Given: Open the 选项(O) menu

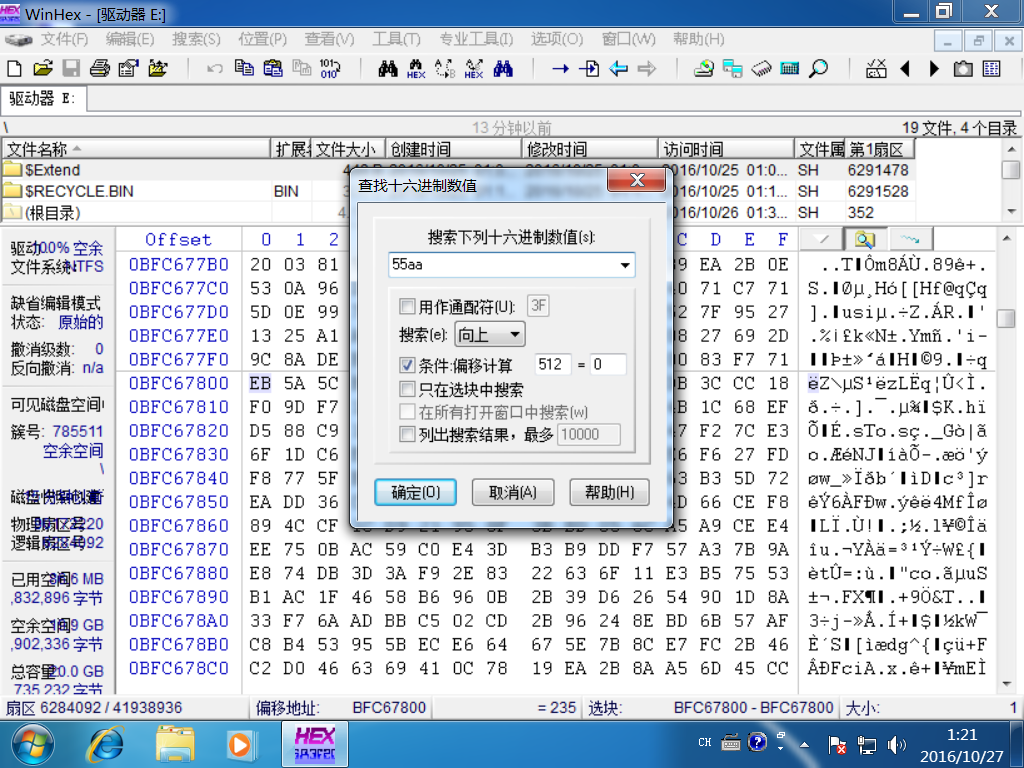Looking at the screenshot, I should 556,39.
